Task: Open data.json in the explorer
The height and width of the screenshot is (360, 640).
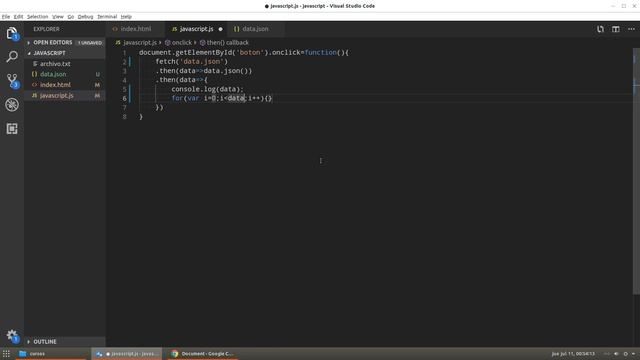Action: (64, 74)
